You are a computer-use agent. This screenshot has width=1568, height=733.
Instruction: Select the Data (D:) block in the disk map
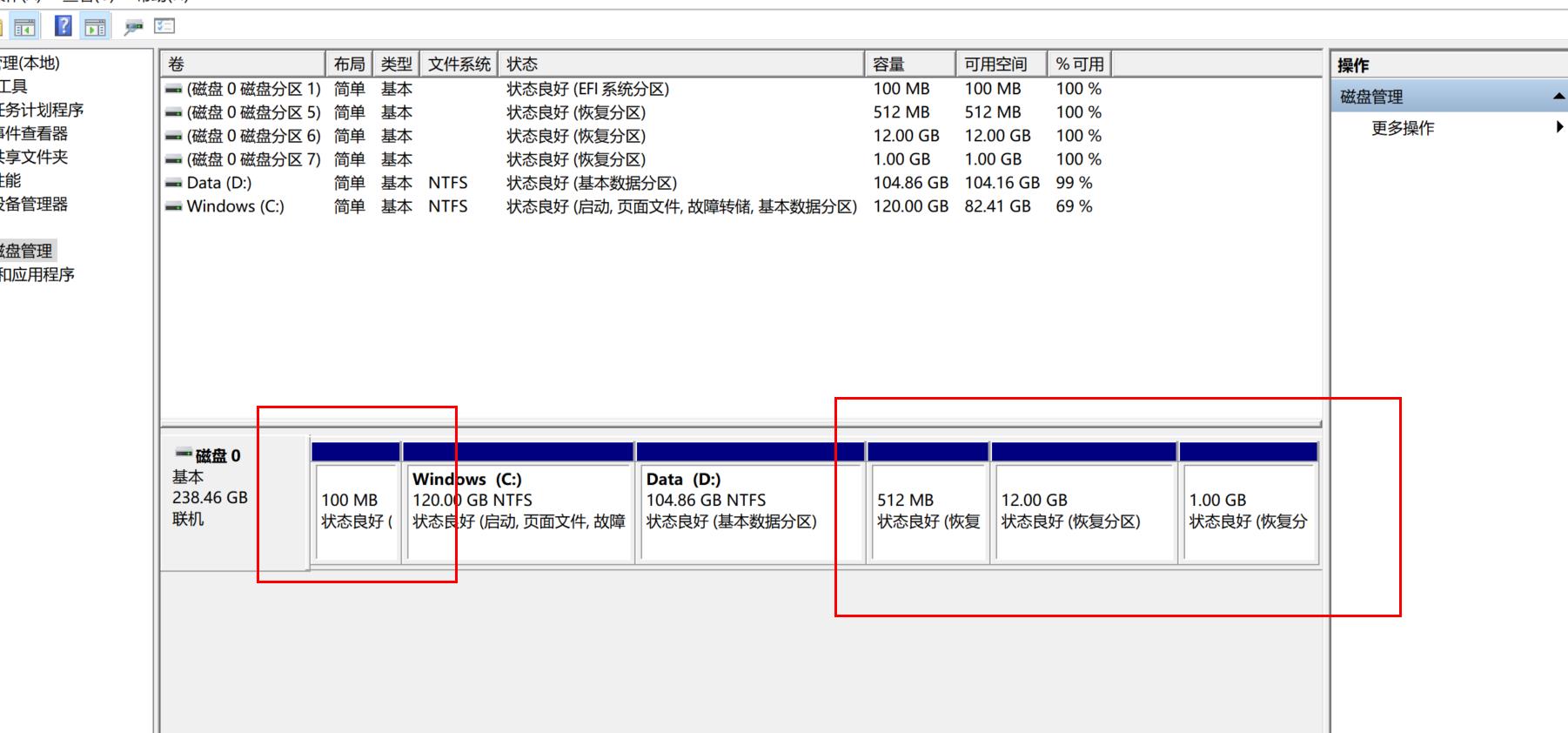751,503
